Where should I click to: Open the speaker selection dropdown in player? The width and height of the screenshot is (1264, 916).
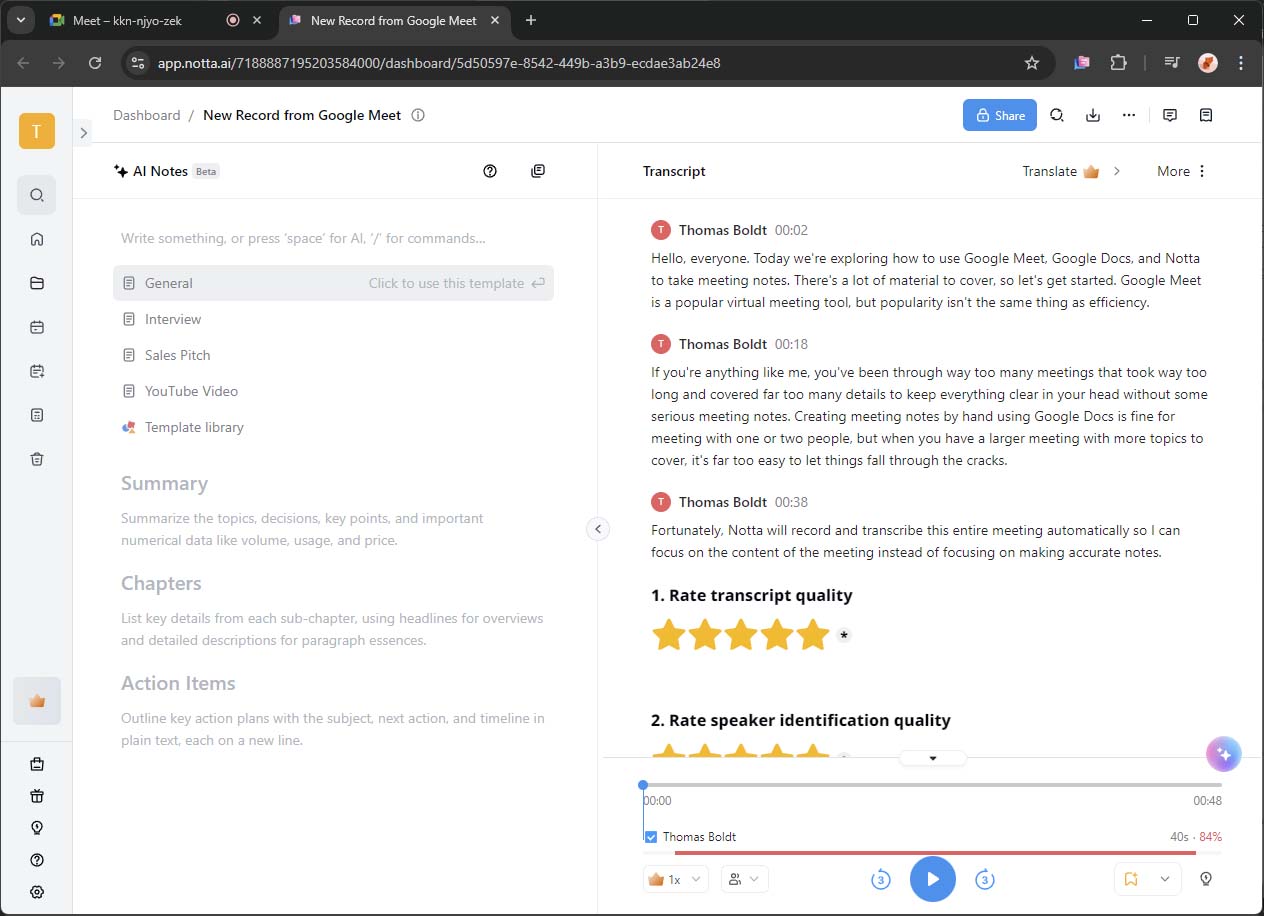[x=744, y=879]
